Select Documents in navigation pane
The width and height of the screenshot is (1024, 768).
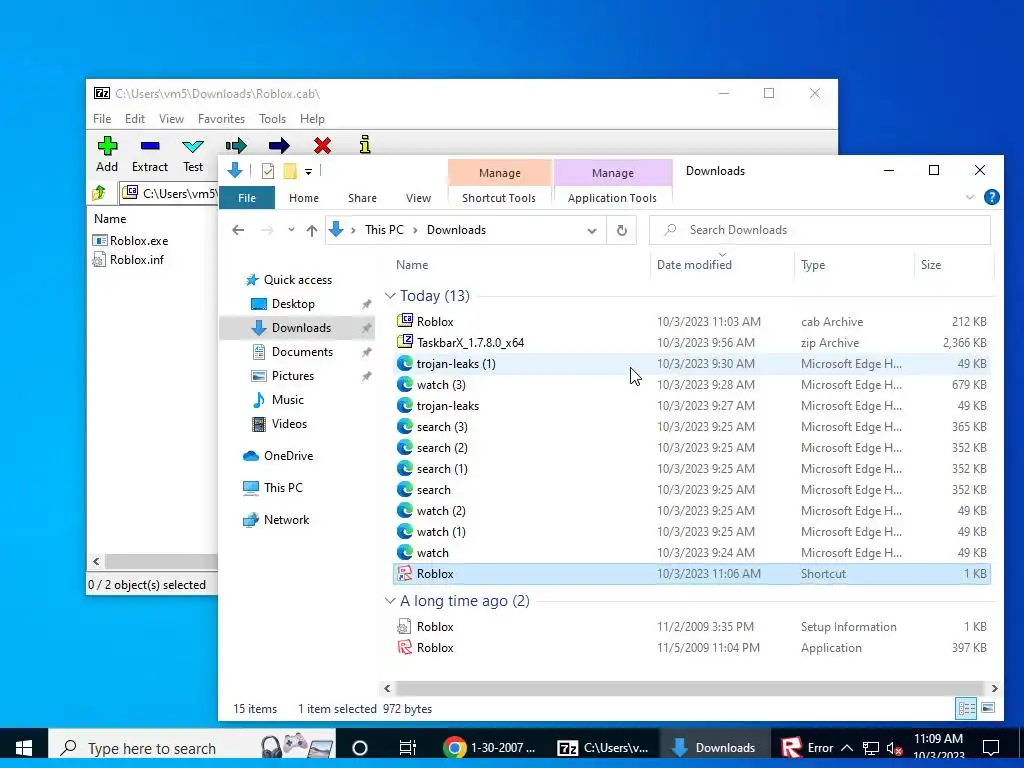302,351
